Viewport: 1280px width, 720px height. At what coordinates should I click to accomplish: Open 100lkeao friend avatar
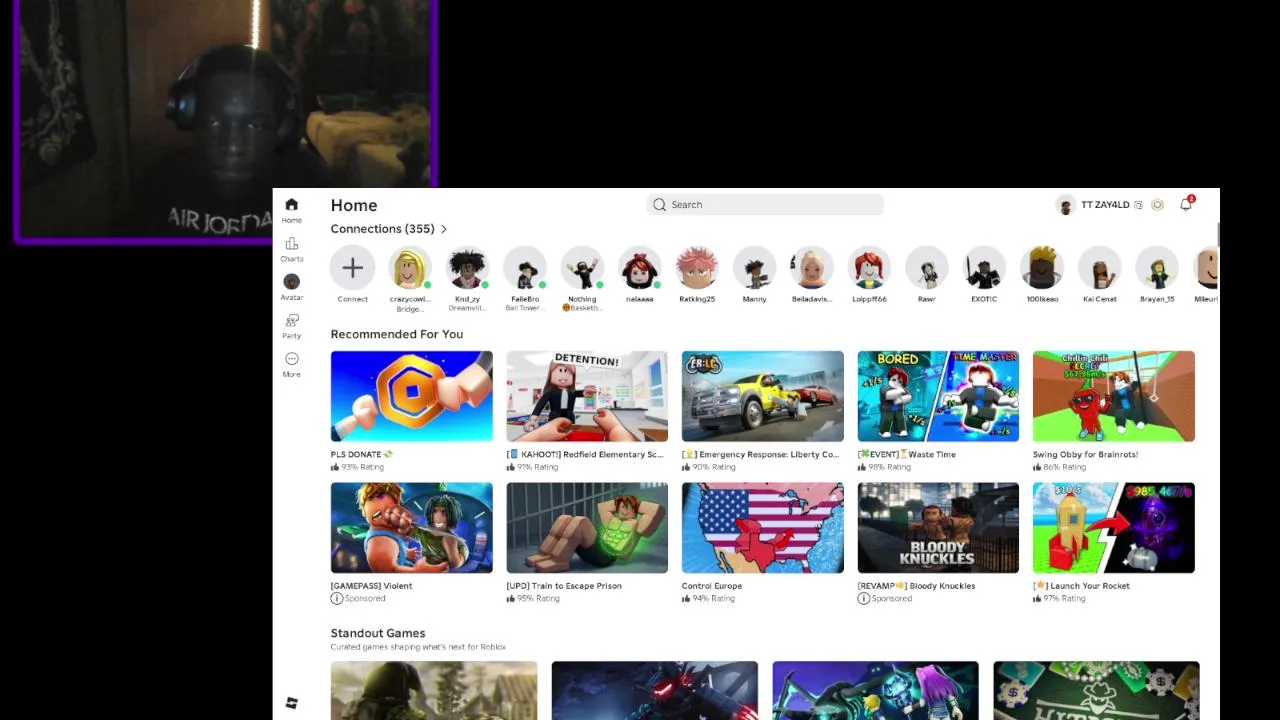tap(1042, 268)
